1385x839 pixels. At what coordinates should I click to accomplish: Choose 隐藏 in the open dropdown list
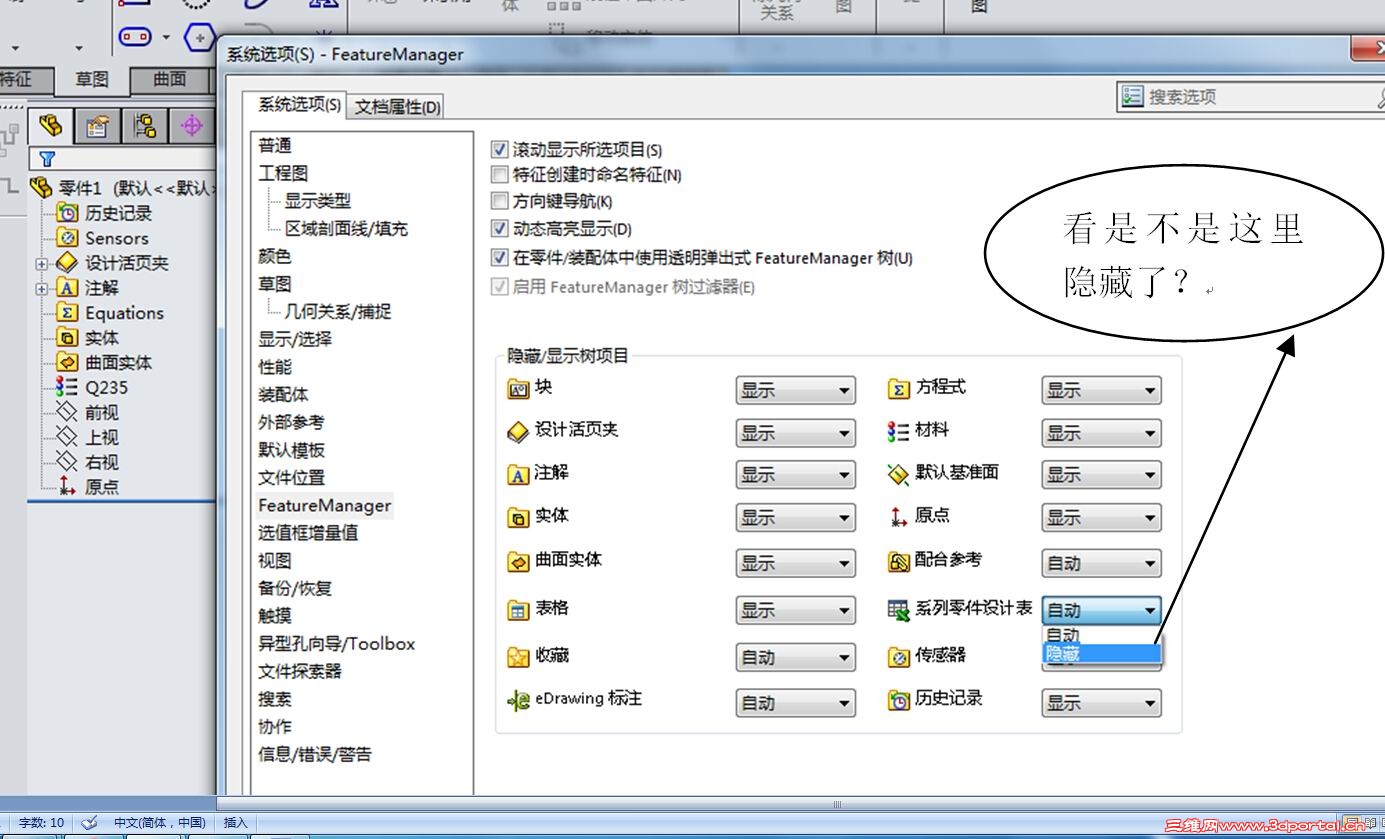tap(1101, 654)
